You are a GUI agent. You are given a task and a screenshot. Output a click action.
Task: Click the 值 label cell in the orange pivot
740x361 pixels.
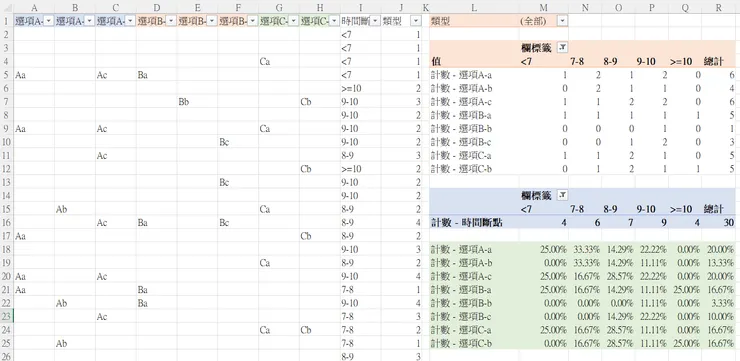point(474,61)
